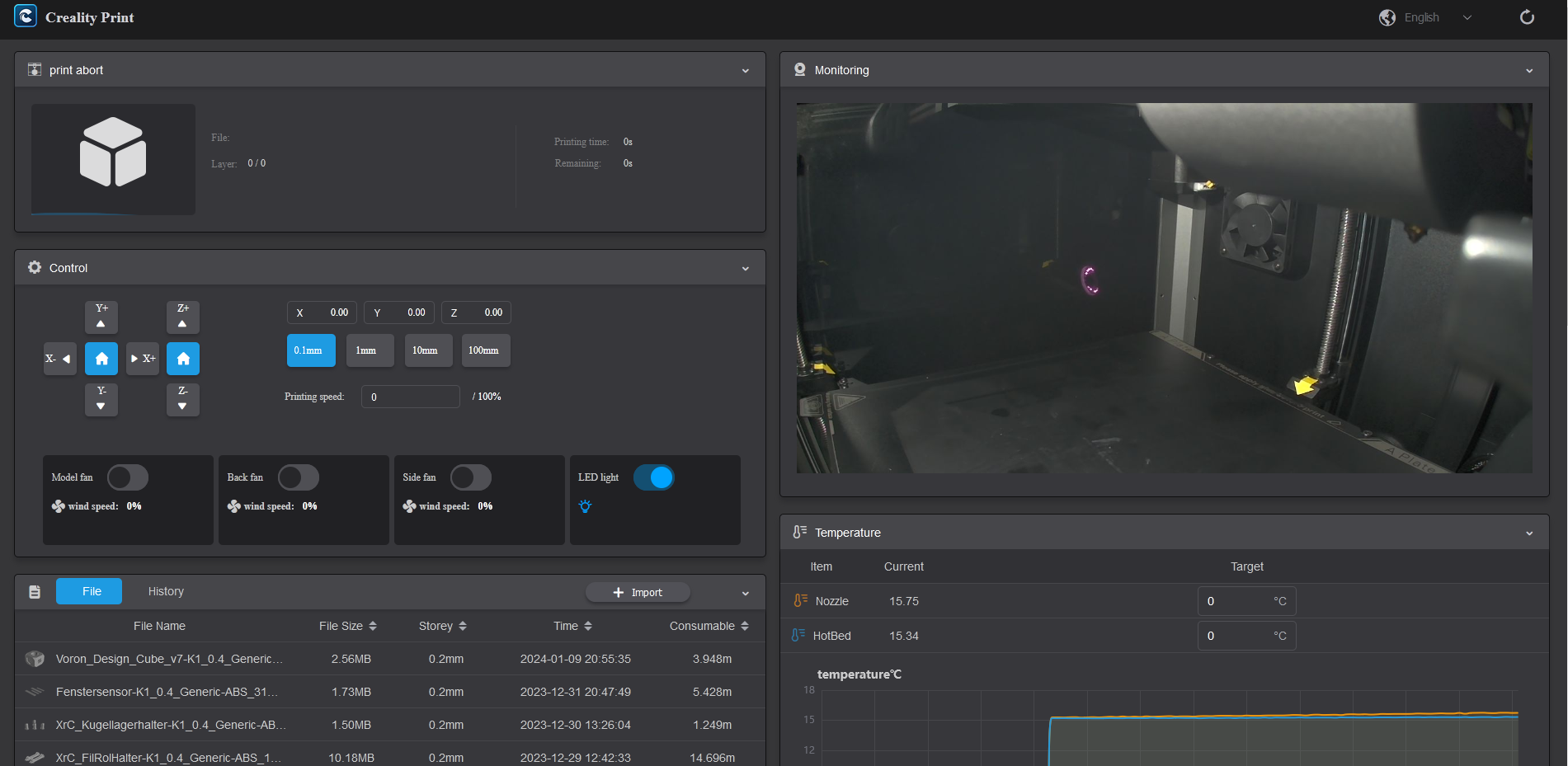This screenshot has width=1568, height=766.
Task: Click the Nozzle target temperature field
Action: tap(1235, 601)
